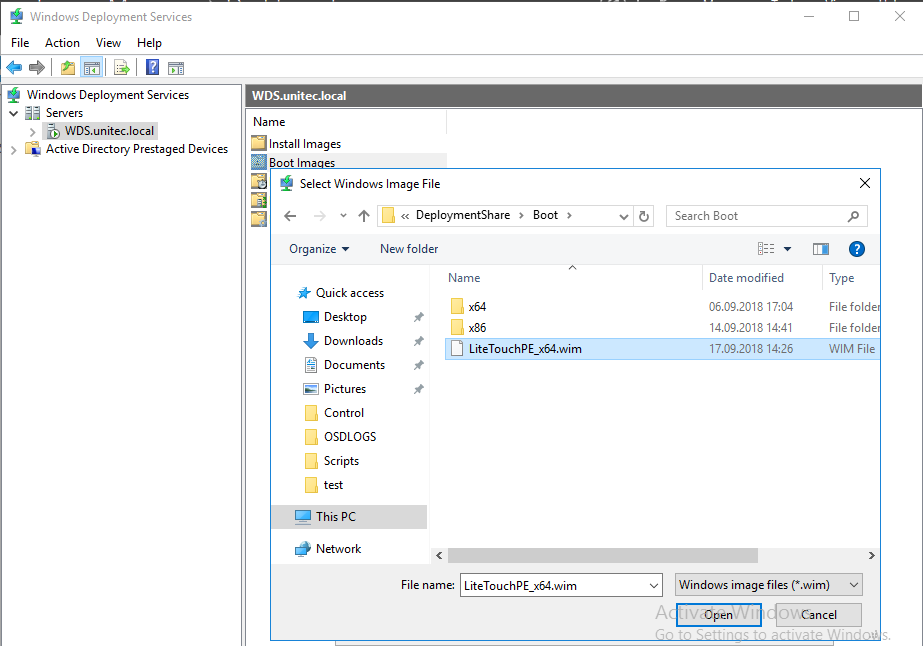Viewport: 923px width, 646px height.
Task: Open the Scripts folder in navigation pane
Action: (x=341, y=461)
